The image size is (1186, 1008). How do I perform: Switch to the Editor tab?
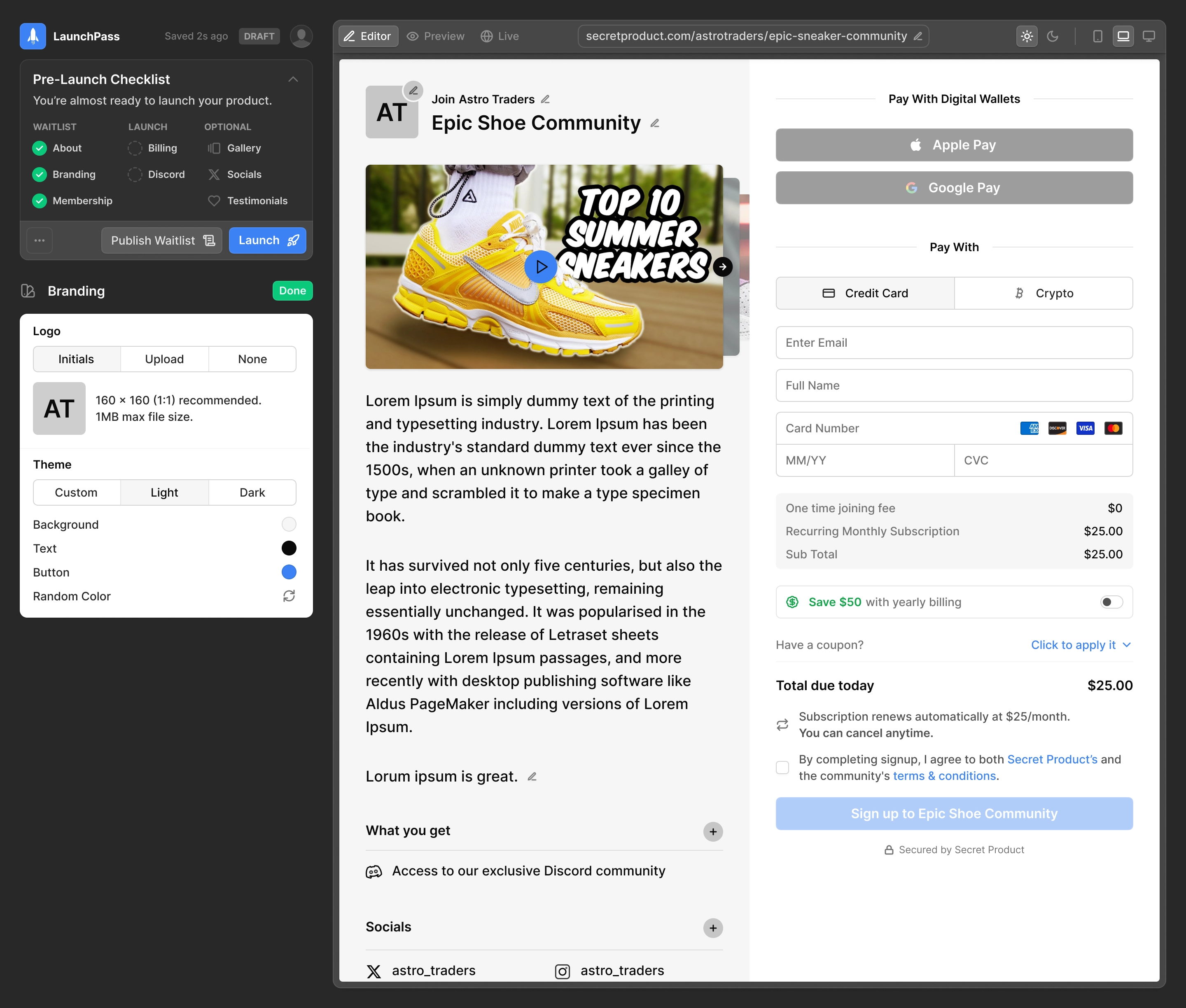coord(368,36)
